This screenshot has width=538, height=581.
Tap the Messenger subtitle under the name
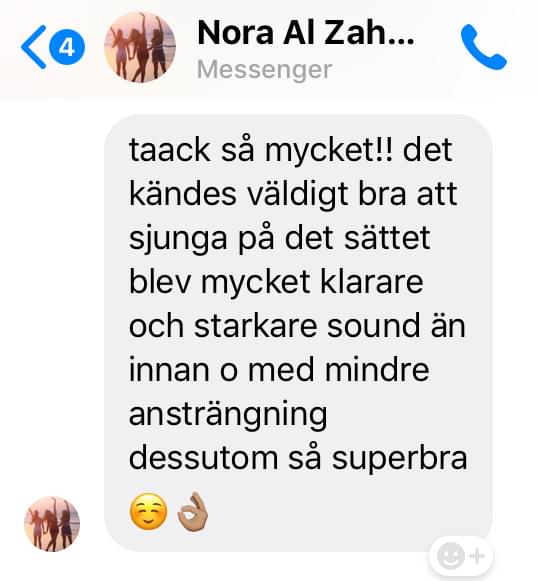265,69
